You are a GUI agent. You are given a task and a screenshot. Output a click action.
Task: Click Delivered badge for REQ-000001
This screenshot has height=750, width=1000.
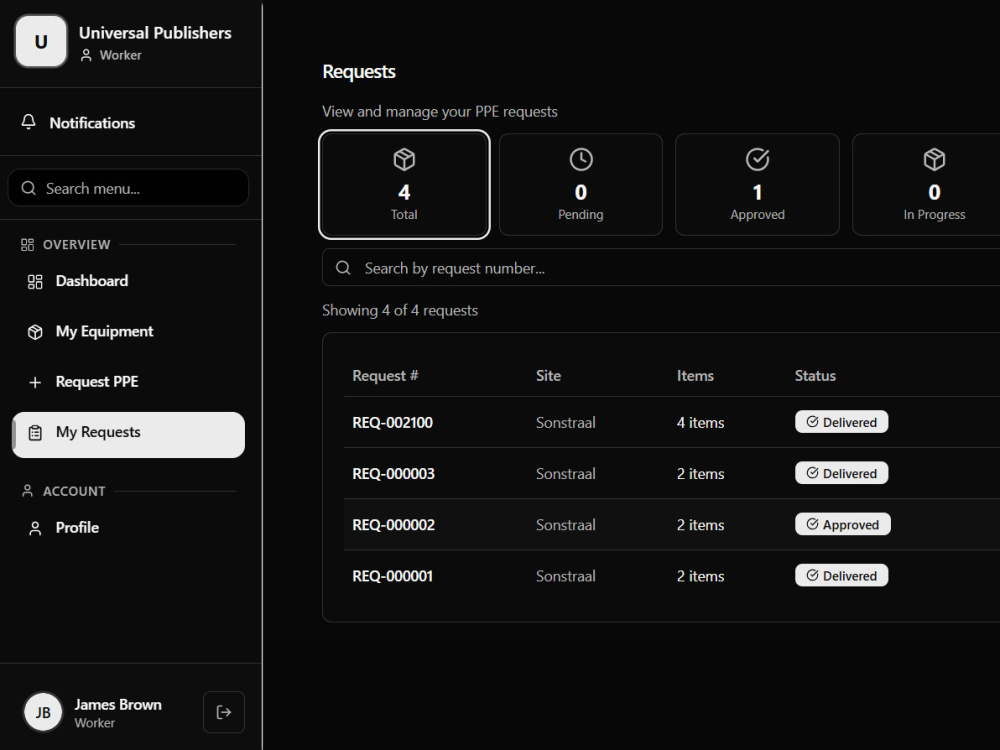tap(841, 575)
